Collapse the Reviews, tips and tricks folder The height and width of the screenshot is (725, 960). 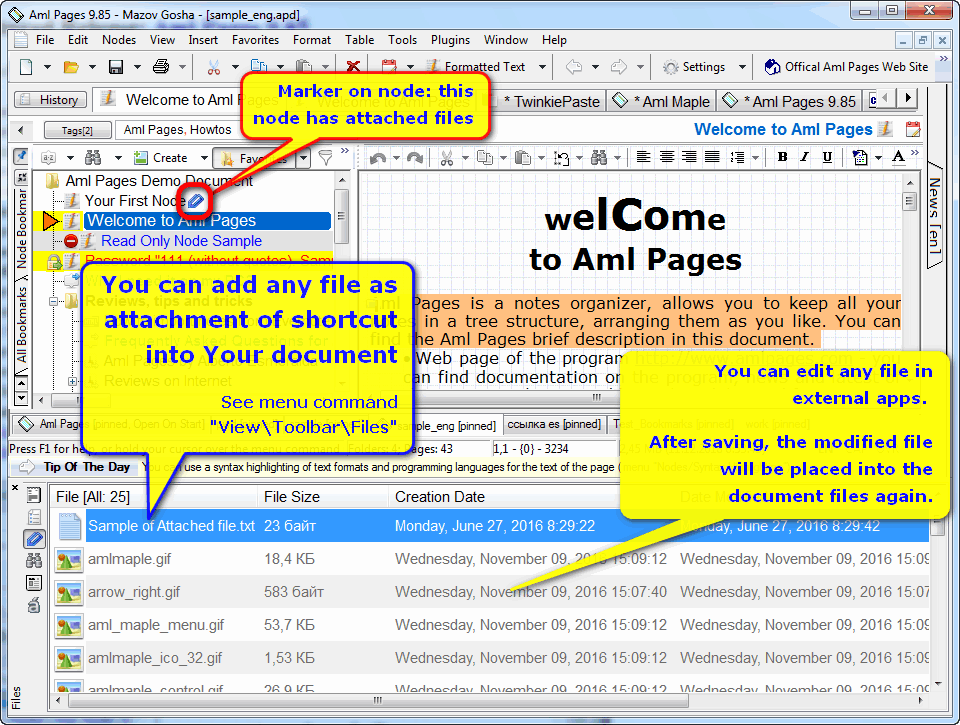[x=54, y=301]
